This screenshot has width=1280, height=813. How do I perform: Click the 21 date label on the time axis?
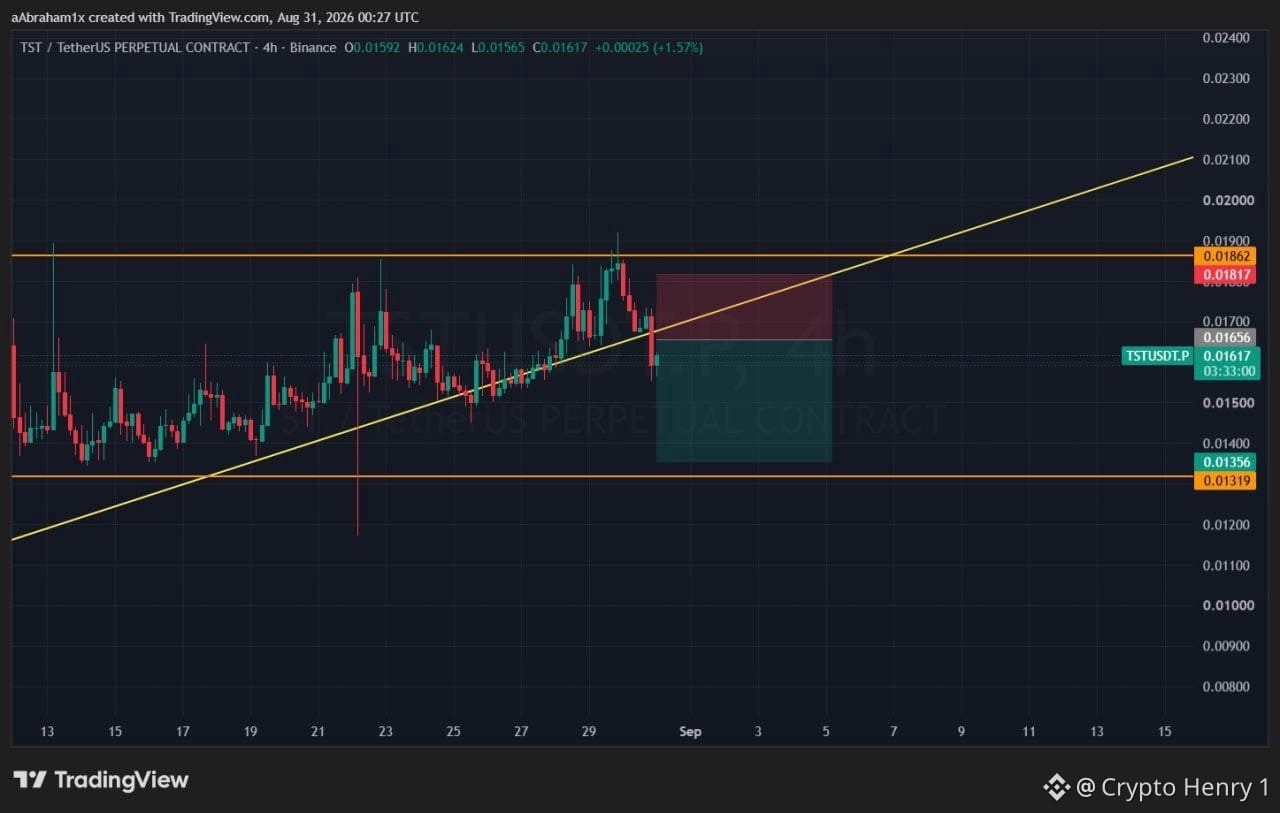[x=318, y=732]
